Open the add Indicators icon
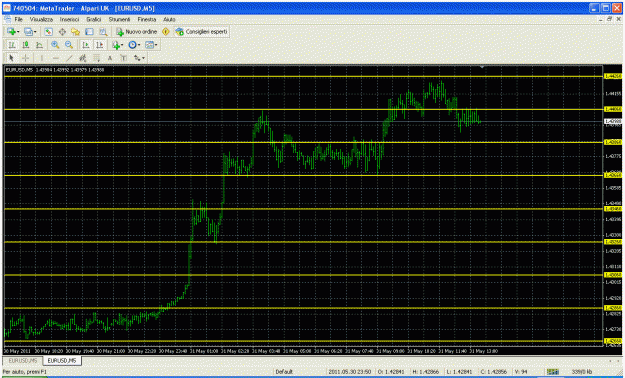This screenshot has height=378, width=625. (116, 45)
